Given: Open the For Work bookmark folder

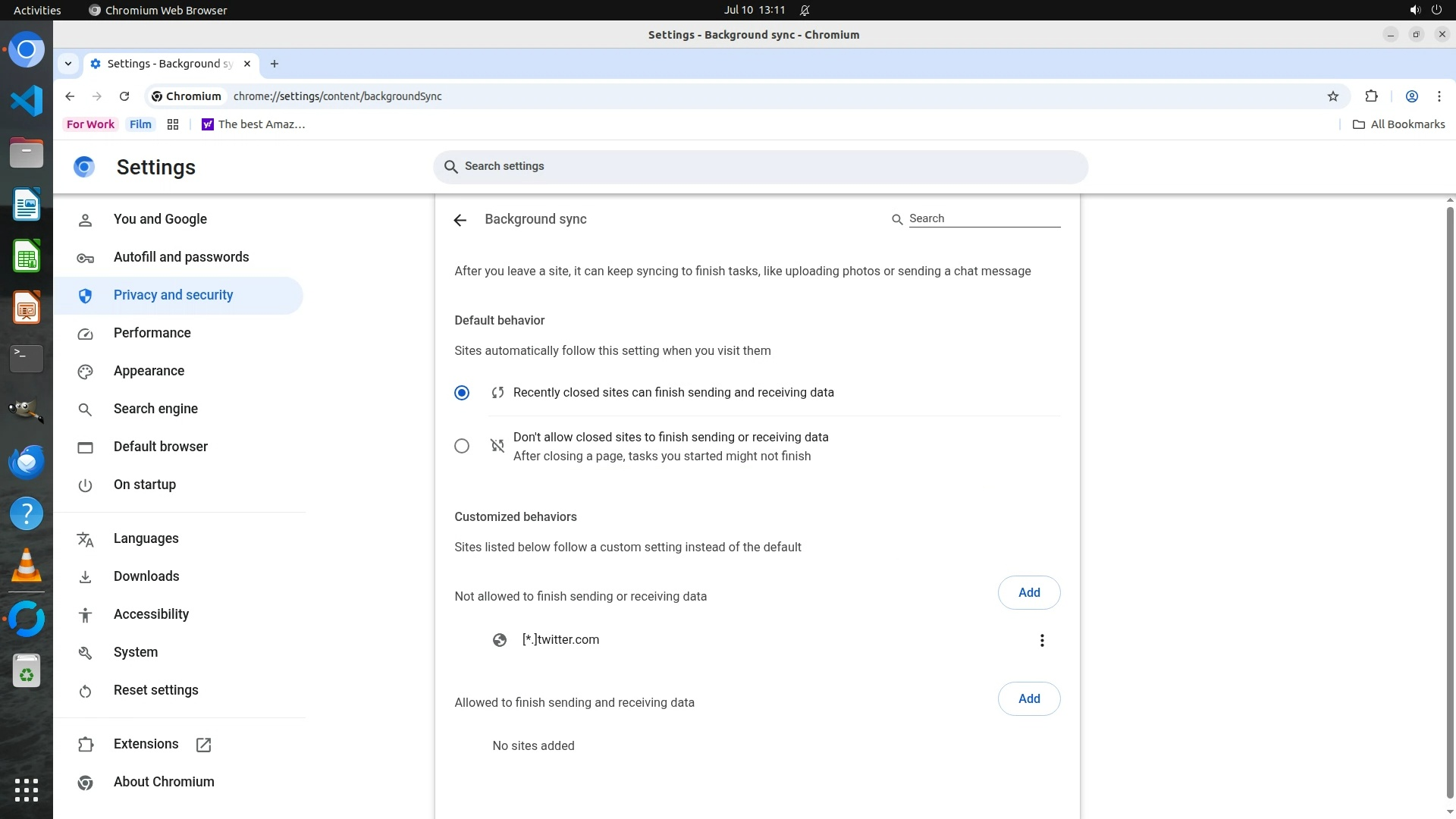Looking at the screenshot, I should pos(90,124).
